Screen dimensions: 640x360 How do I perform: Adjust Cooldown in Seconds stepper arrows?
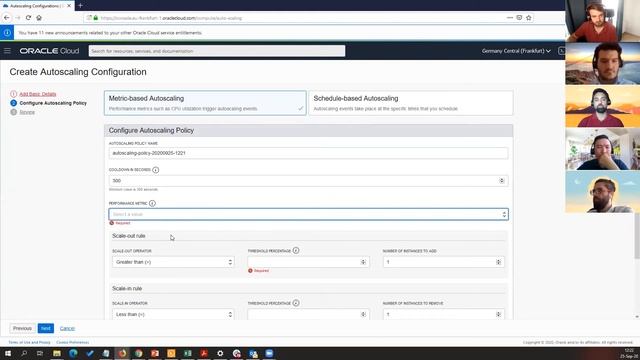(502, 180)
